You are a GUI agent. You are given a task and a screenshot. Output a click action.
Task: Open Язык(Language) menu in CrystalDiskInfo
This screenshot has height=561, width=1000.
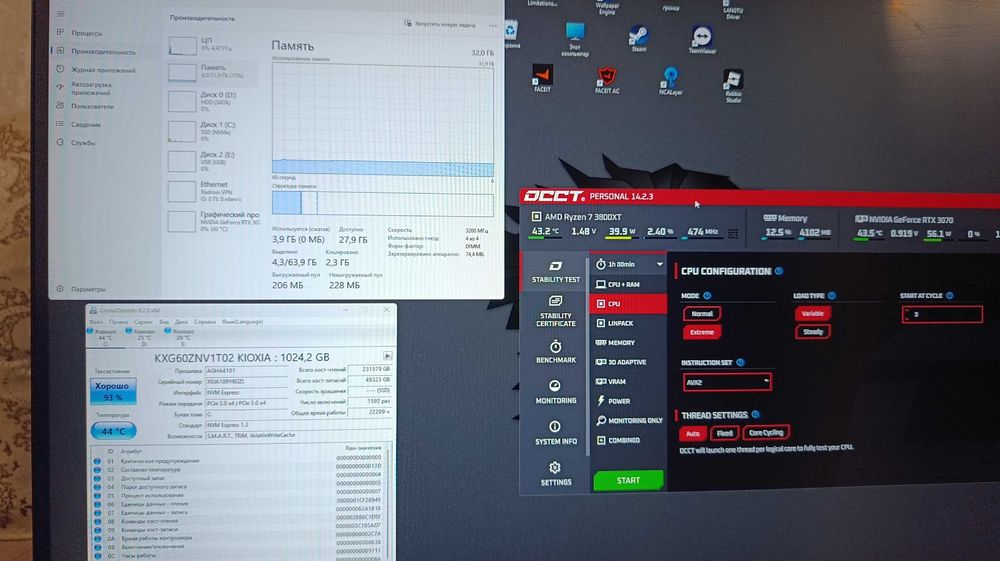(x=242, y=322)
